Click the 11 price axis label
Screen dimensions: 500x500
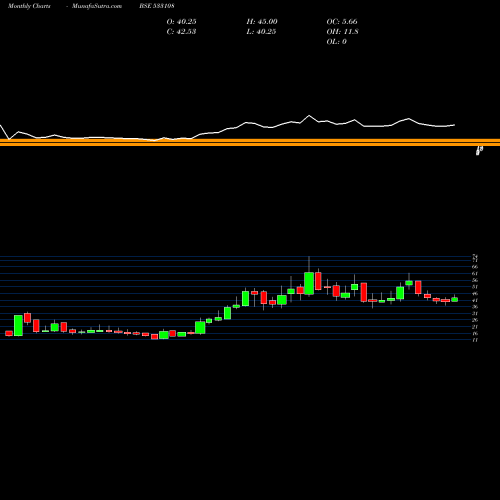pos(475,340)
